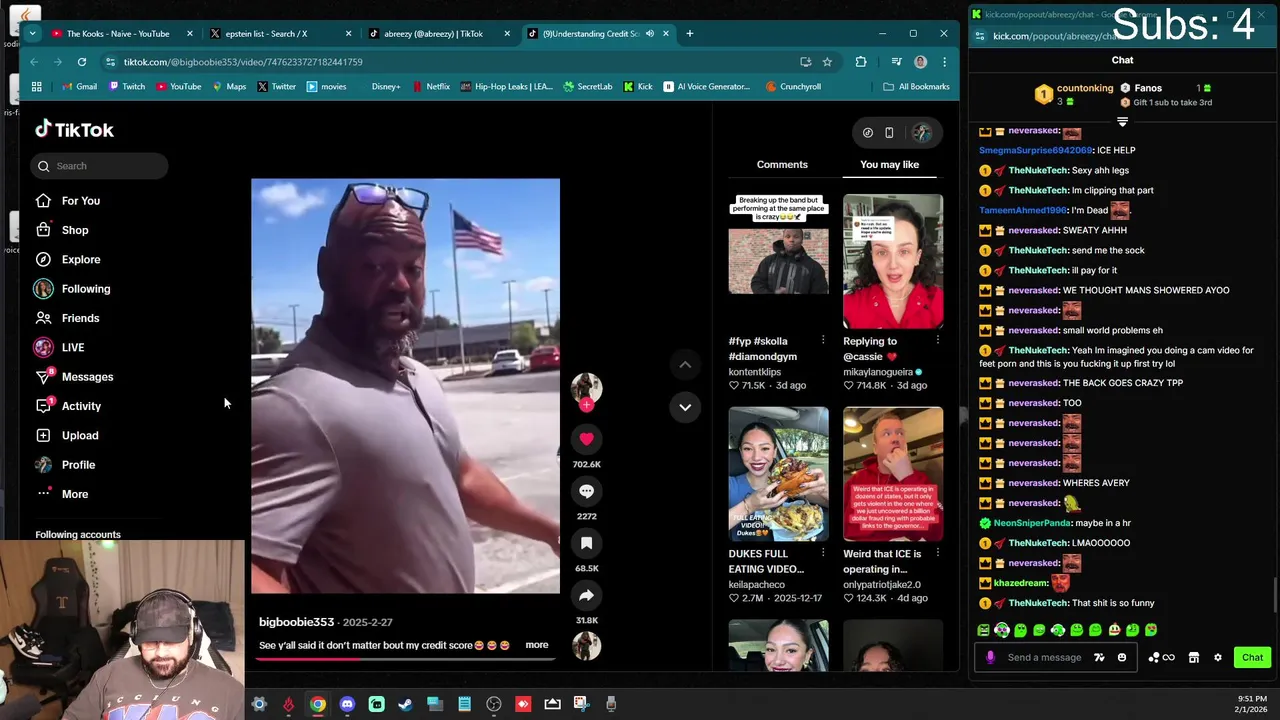Click the video progress bar under caption
Screen dimensions: 1280x720
click(x=404, y=658)
